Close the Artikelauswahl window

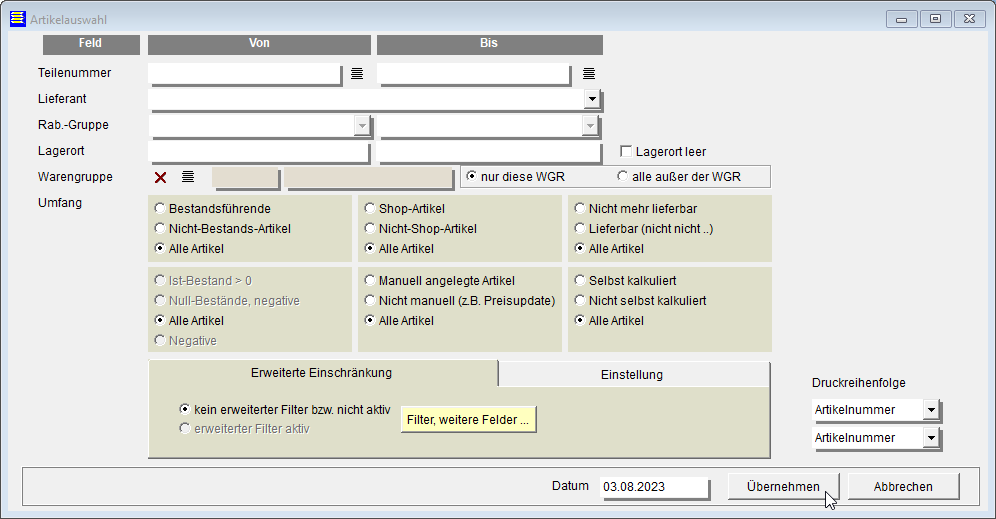[969, 19]
